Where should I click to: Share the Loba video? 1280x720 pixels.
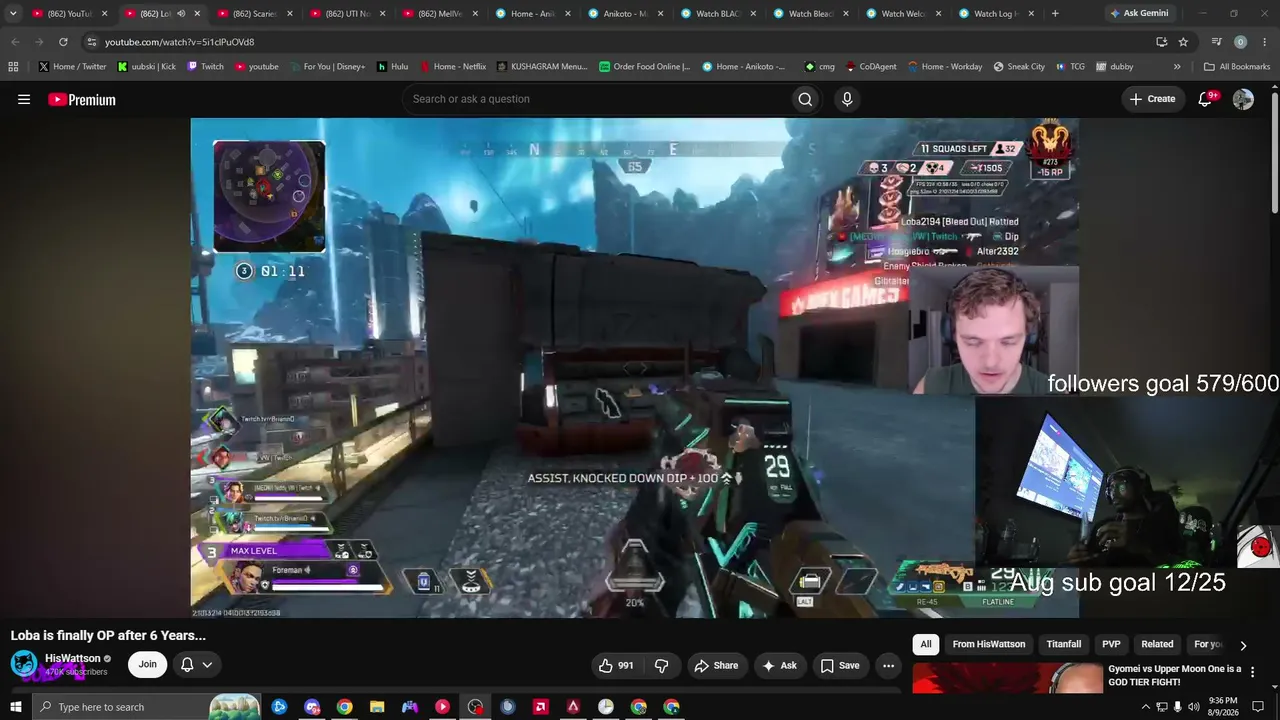click(716, 665)
